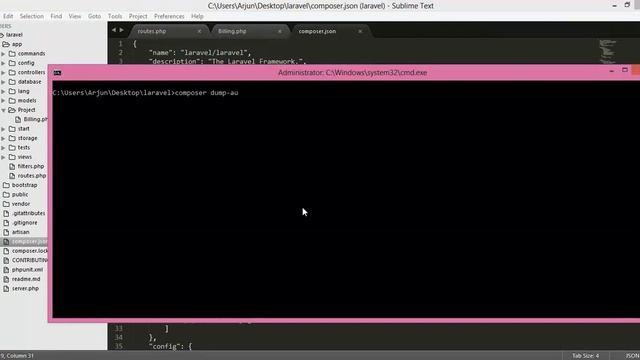640x360 pixels.
Task: Open the Selection menu
Action: pyautogui.click(x=31, y=16)
